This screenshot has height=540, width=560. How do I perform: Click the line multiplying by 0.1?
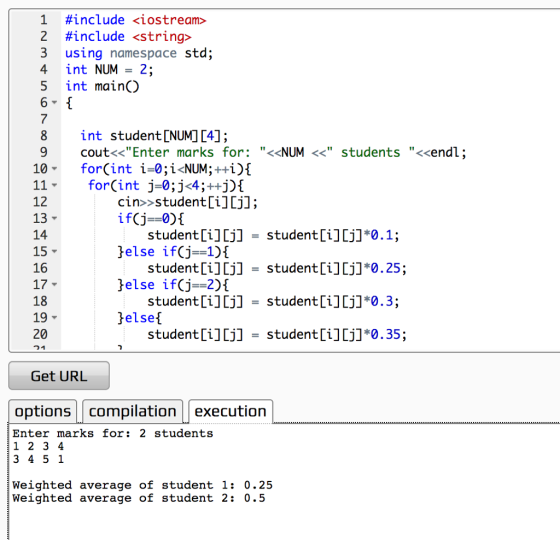point(273,235)
